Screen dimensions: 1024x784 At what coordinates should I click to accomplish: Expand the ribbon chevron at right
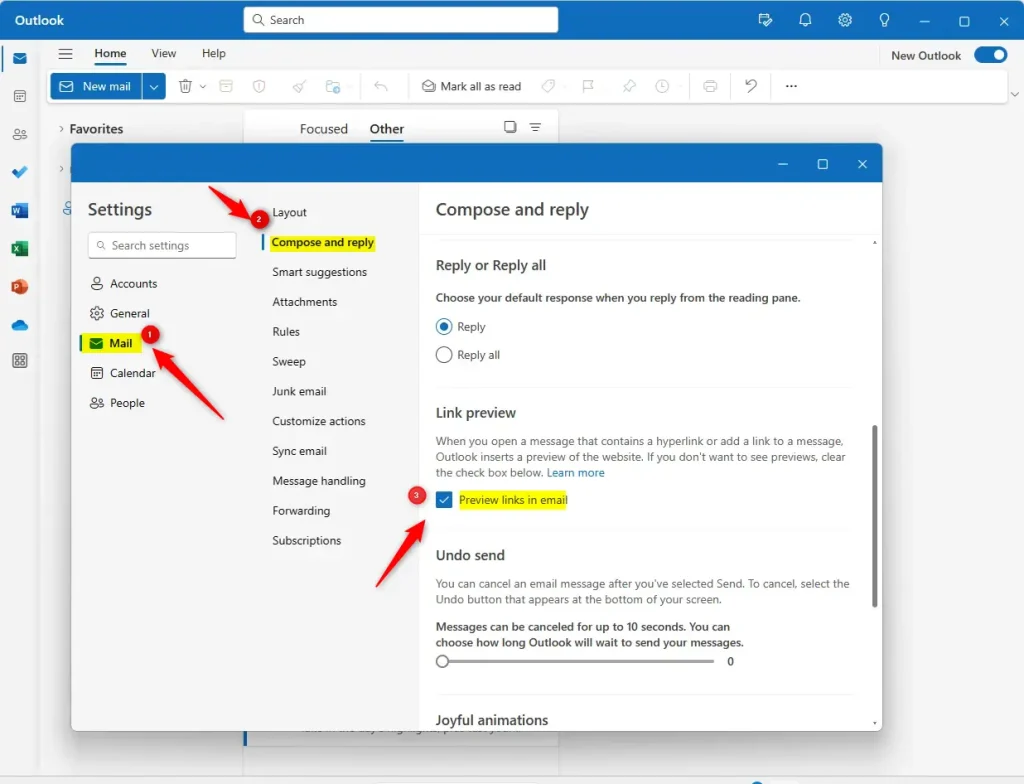pyautogui.click(x=1014, y=94)
